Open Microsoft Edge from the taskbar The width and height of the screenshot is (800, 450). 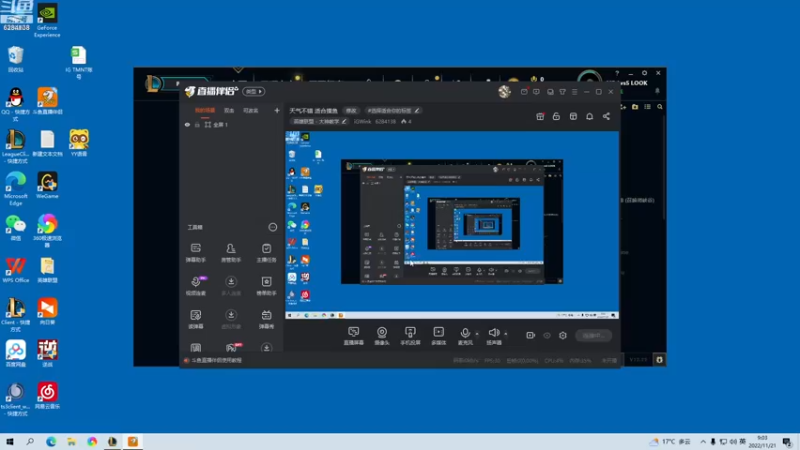(51, 442)
